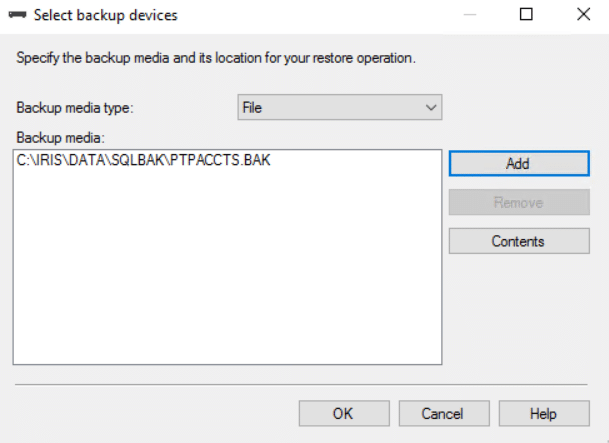Click the backup device icon in title bar
This screenshot has width=609, height=443.
click(x=17, y=15)
